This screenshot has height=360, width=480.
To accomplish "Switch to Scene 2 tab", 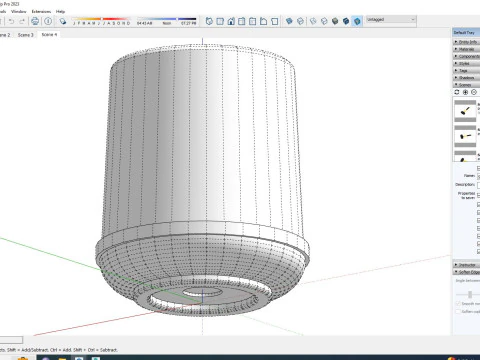I will point(5,35).
